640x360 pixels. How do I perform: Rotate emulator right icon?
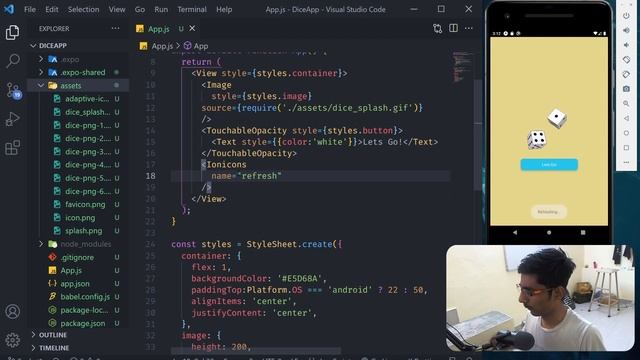[x=626, y=75]
